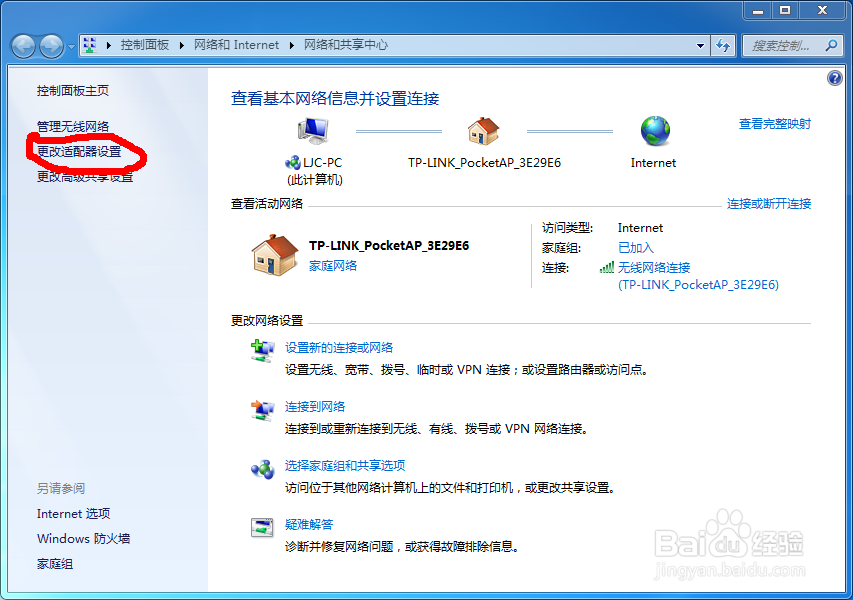
Task: Click 已加入 homegroup link
Action: pos(635,248)
